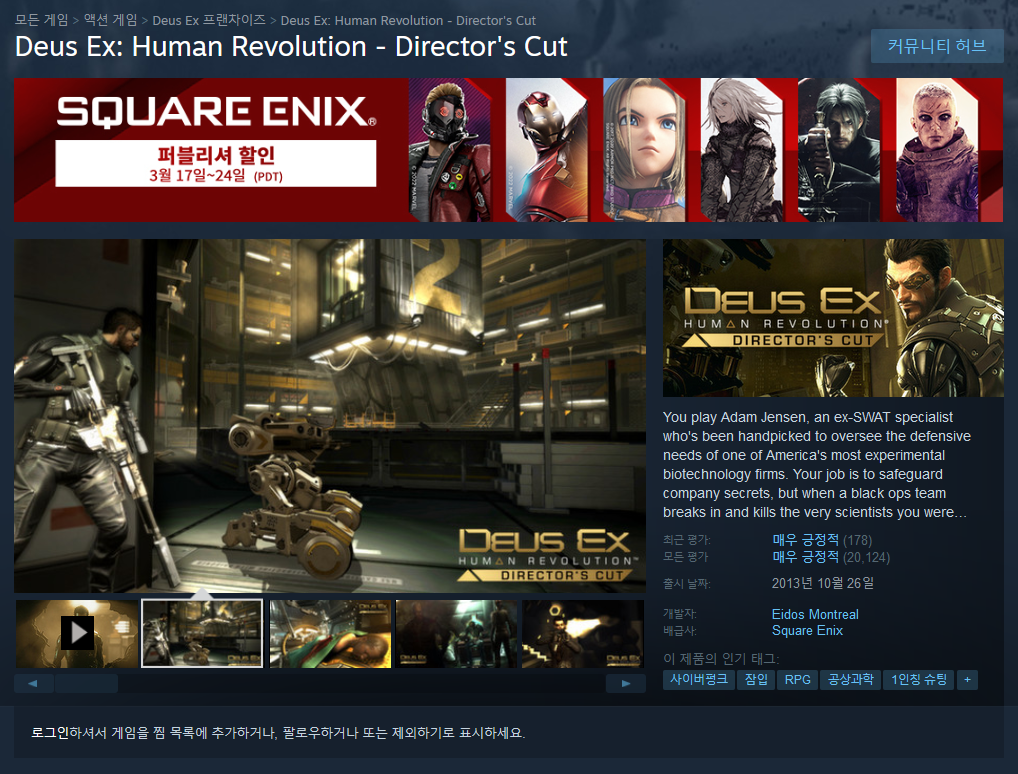
Task: Open developer Eidos Montreal link
Action: tap(815, 614)
